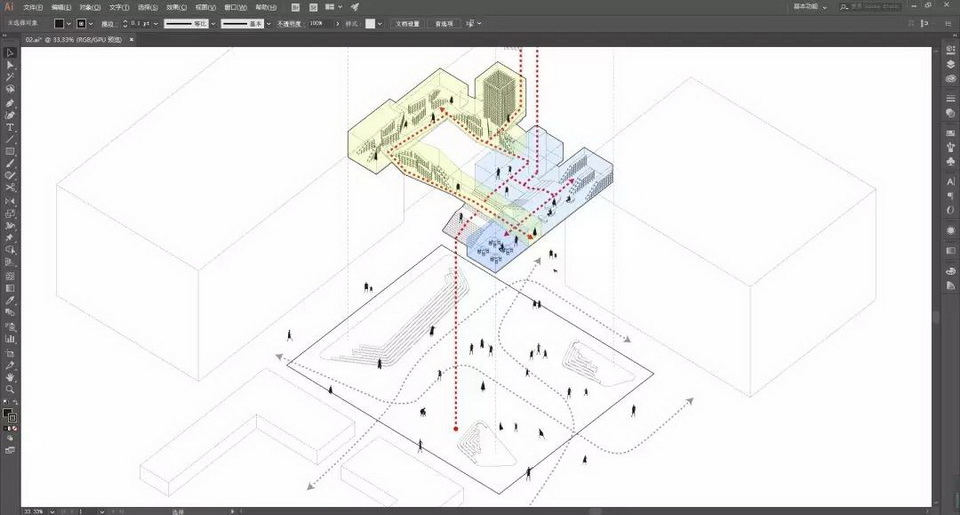The image size is (960, 515).
Task: Switch to the 02.ai document tab
Action: click(x=72, y=39)
